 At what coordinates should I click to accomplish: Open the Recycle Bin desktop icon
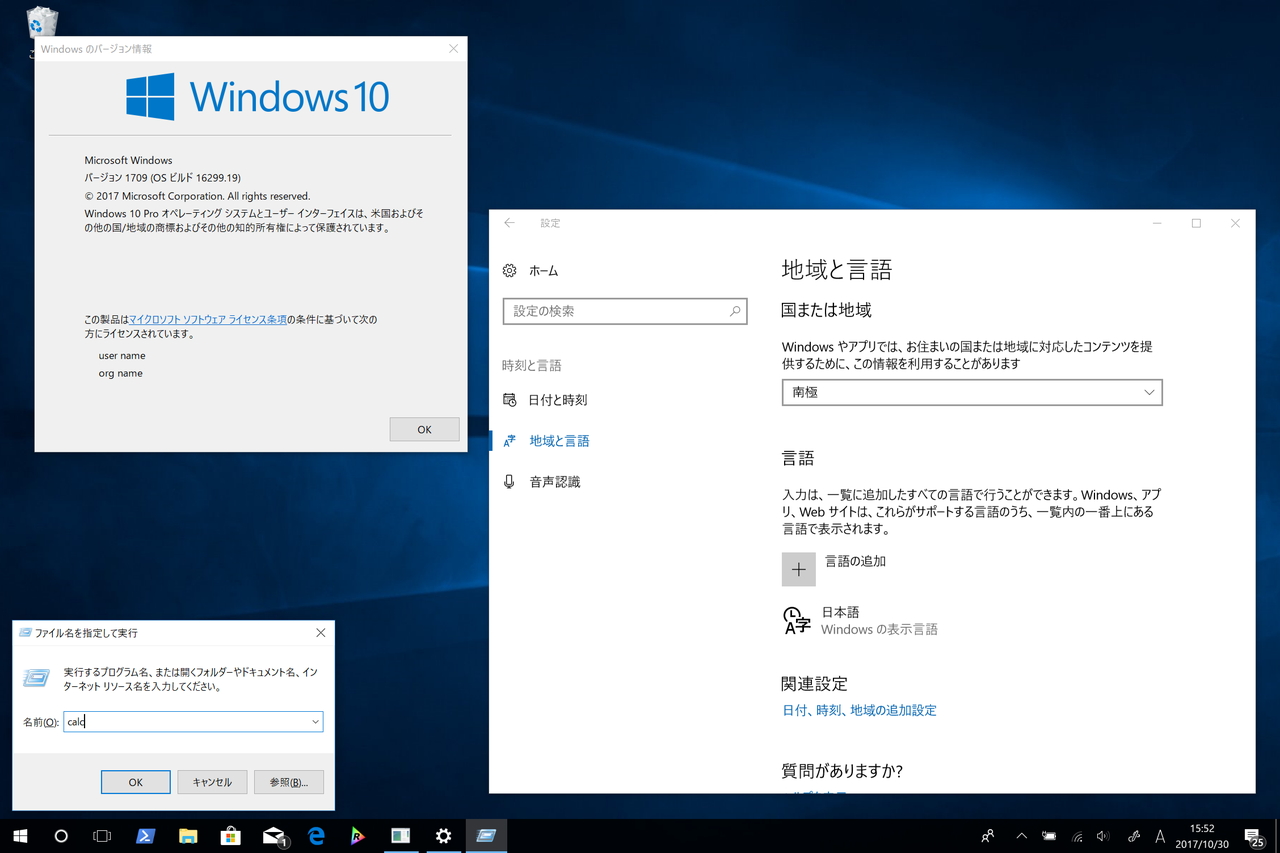pyautogui.click(x=44, y=22)
